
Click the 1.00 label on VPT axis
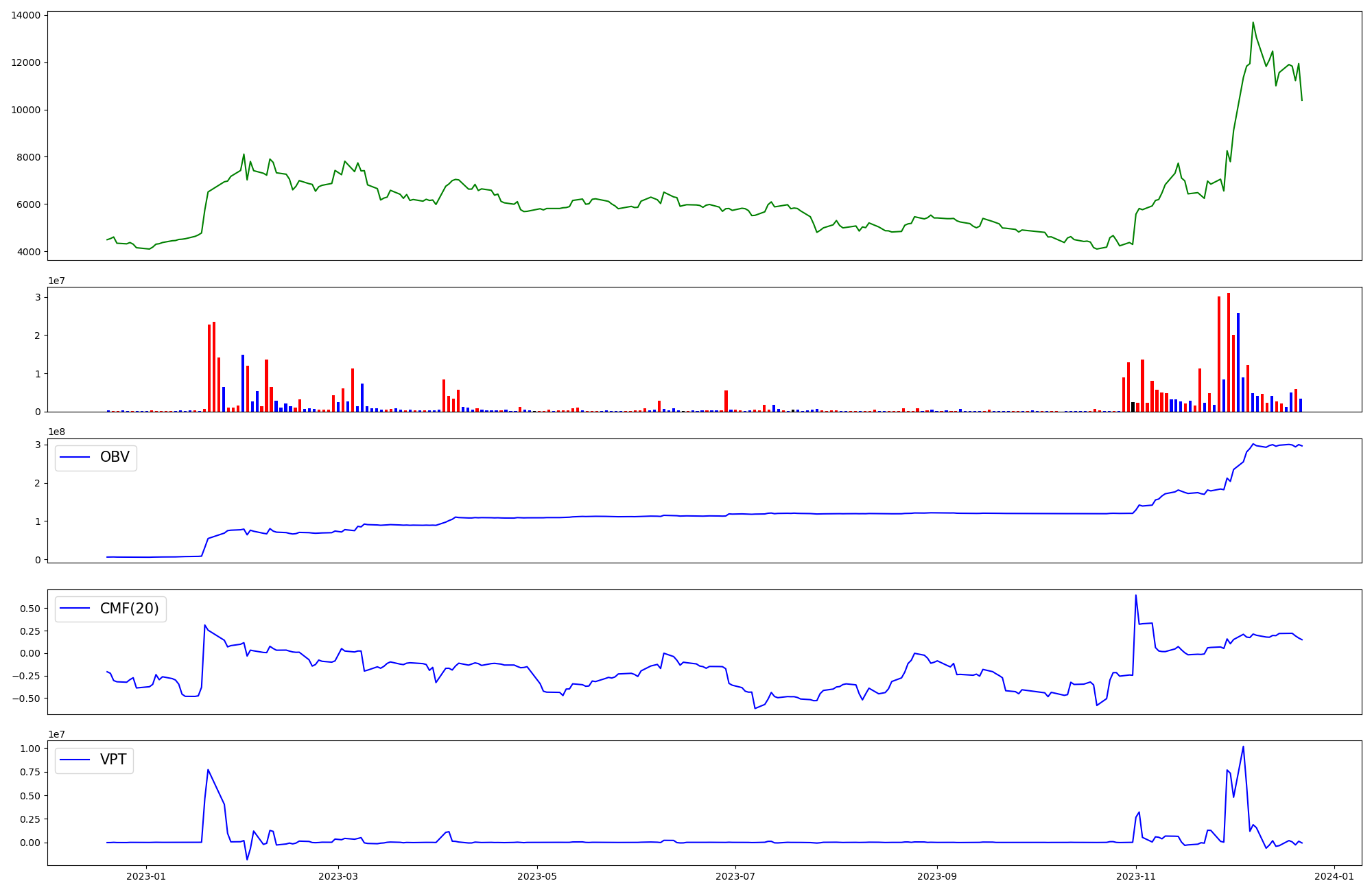[x=29, y=749]
